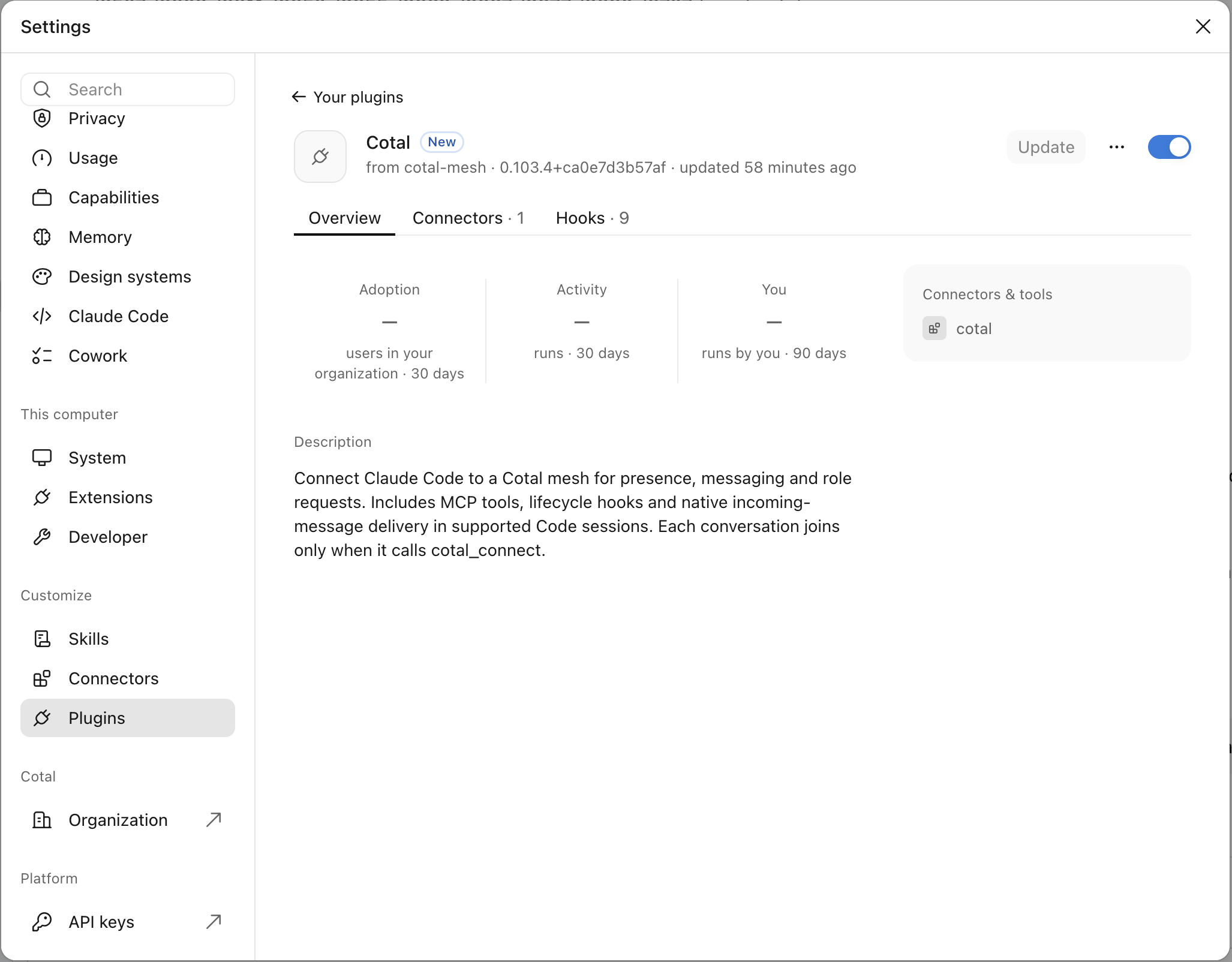Click the API keys key icon

pyautogui.click(x=42, y=922)
